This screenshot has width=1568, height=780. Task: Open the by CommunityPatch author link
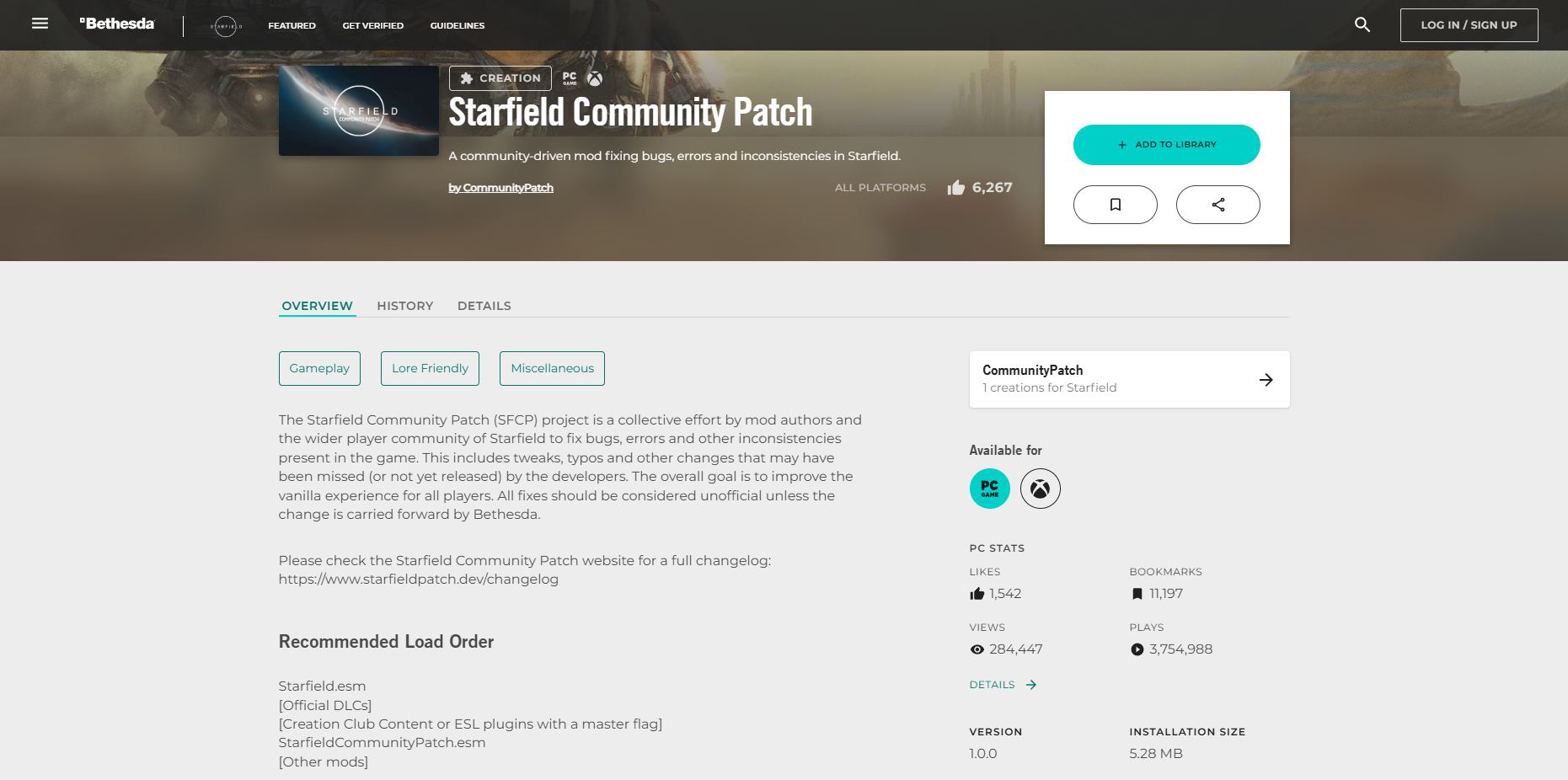click(x=501, y=188)
